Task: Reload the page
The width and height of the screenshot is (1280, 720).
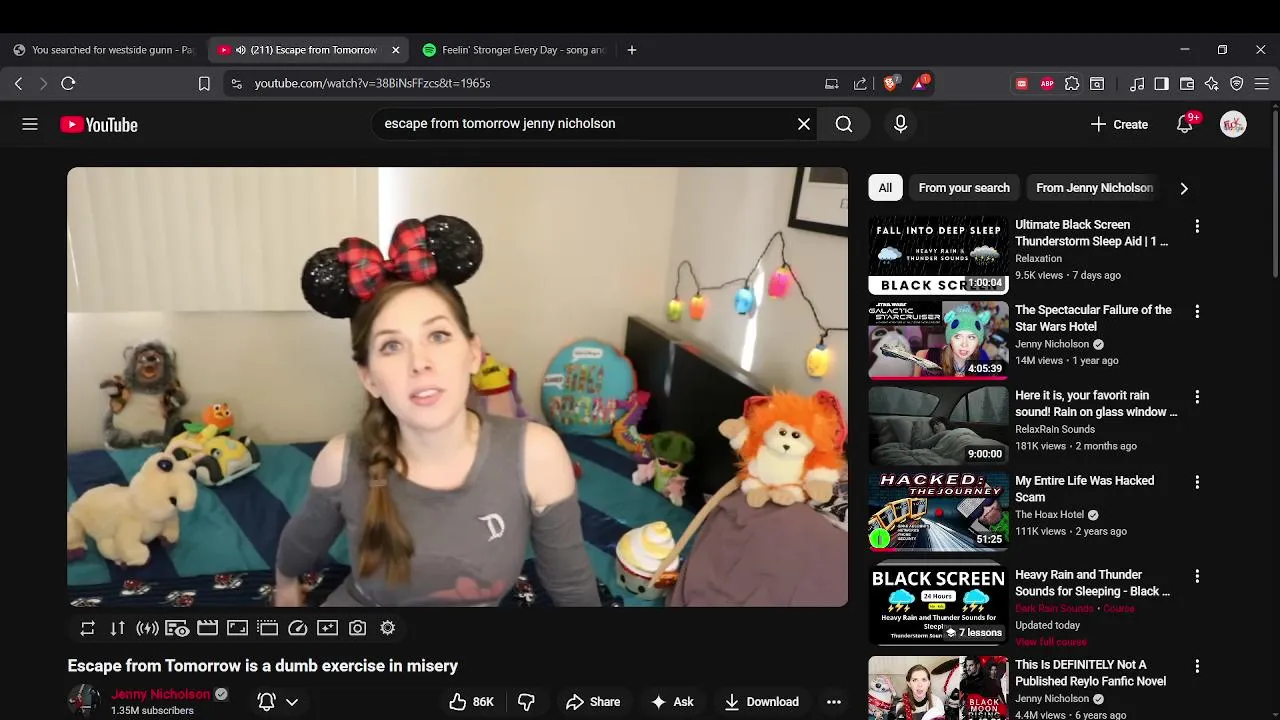Action: coord(68,84)
